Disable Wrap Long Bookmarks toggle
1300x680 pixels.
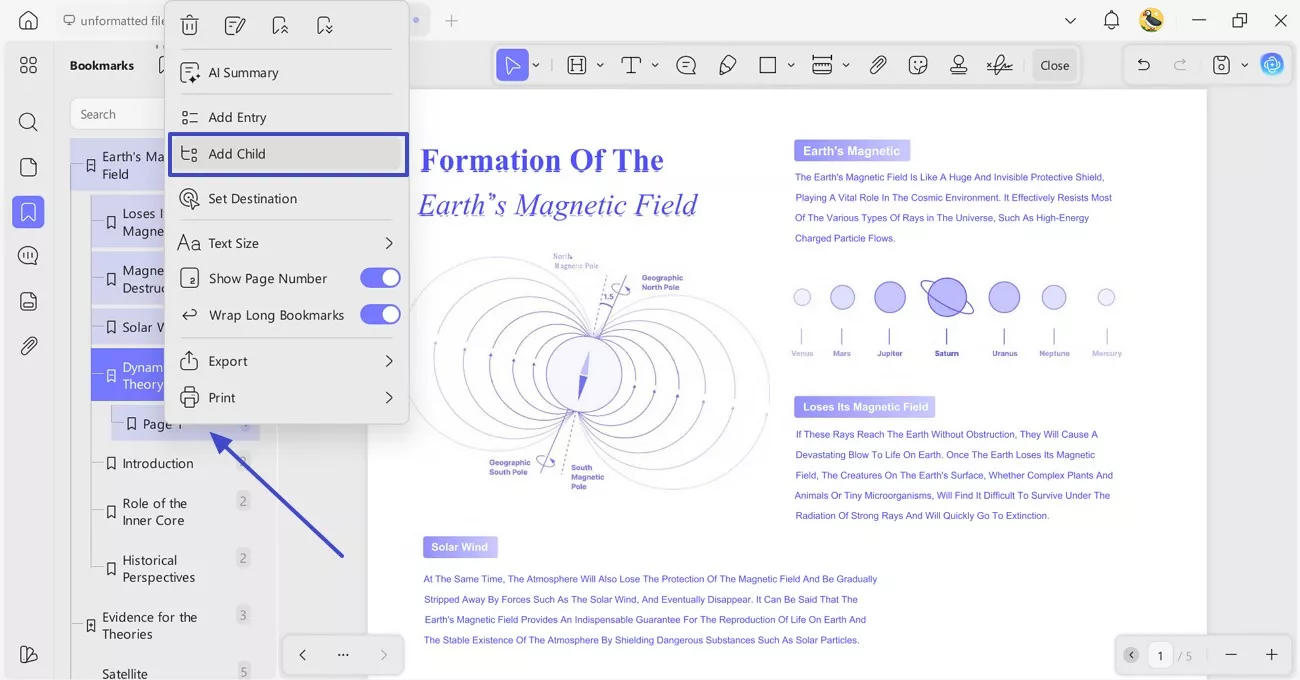click(380, 315)
